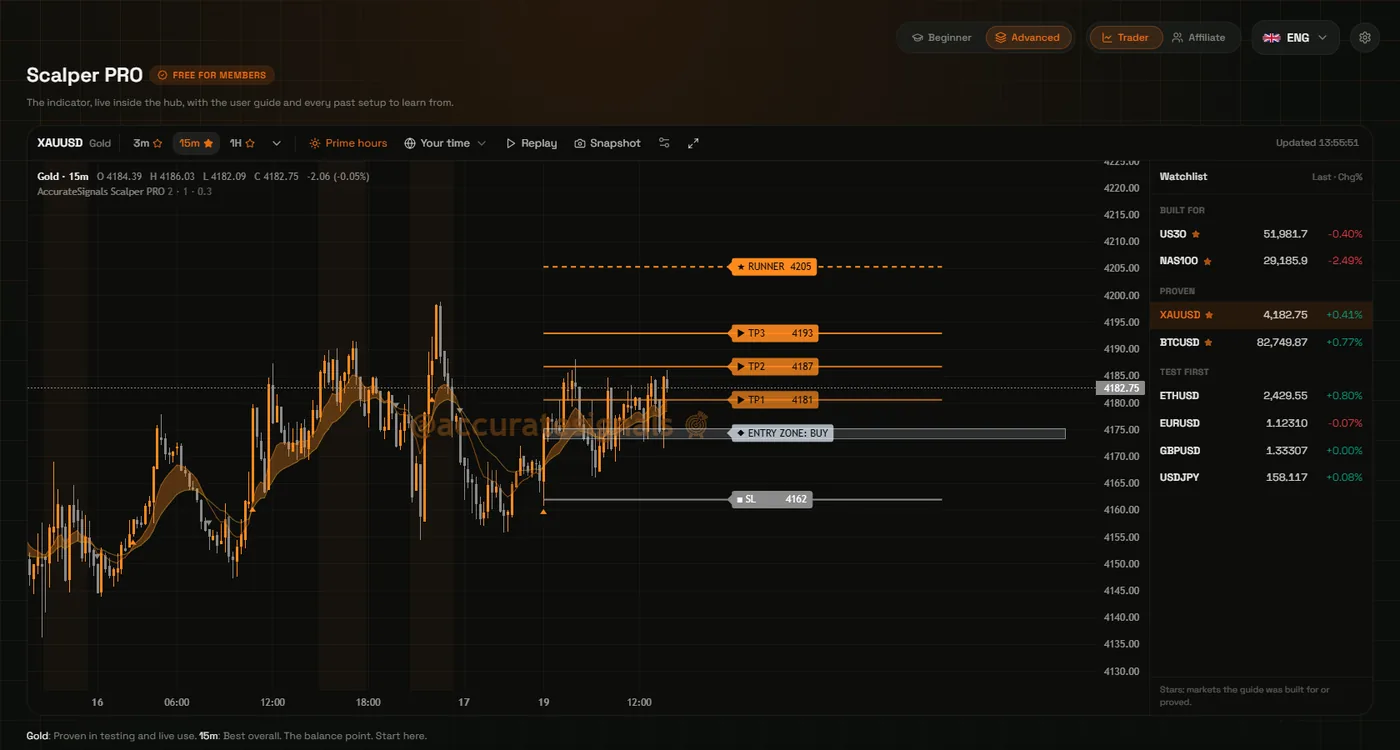
Task: Switch to the Trader view
Action: pos(1125,37)
